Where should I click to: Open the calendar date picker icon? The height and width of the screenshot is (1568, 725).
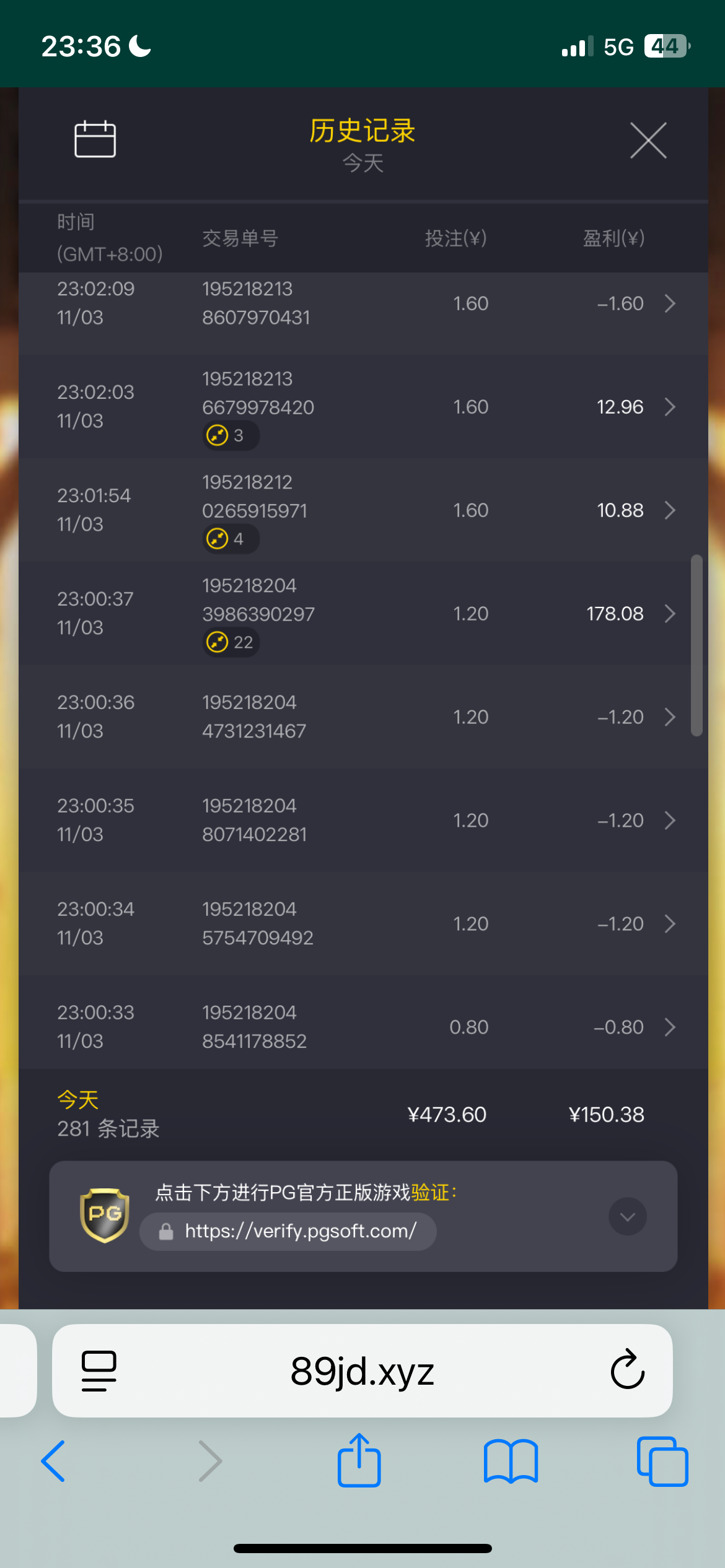click(95, 139)
